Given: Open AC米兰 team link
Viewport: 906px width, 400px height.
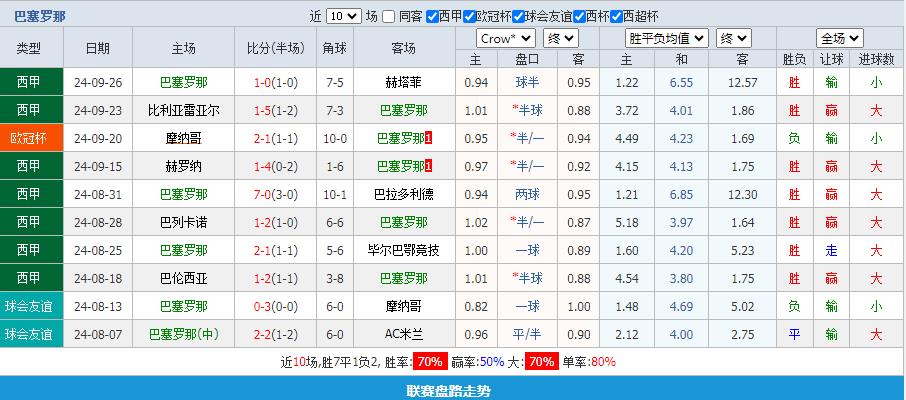Looking at the screenshot, I should [404, 334].
